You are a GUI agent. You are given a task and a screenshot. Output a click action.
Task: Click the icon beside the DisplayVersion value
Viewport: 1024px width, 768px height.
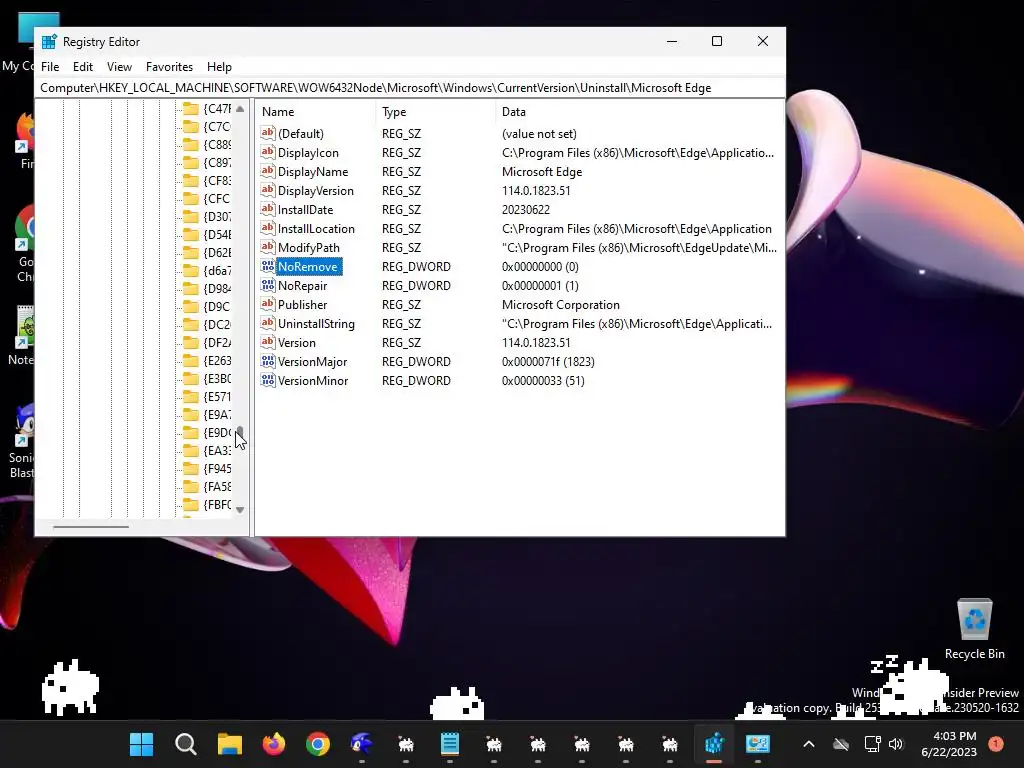268,190
